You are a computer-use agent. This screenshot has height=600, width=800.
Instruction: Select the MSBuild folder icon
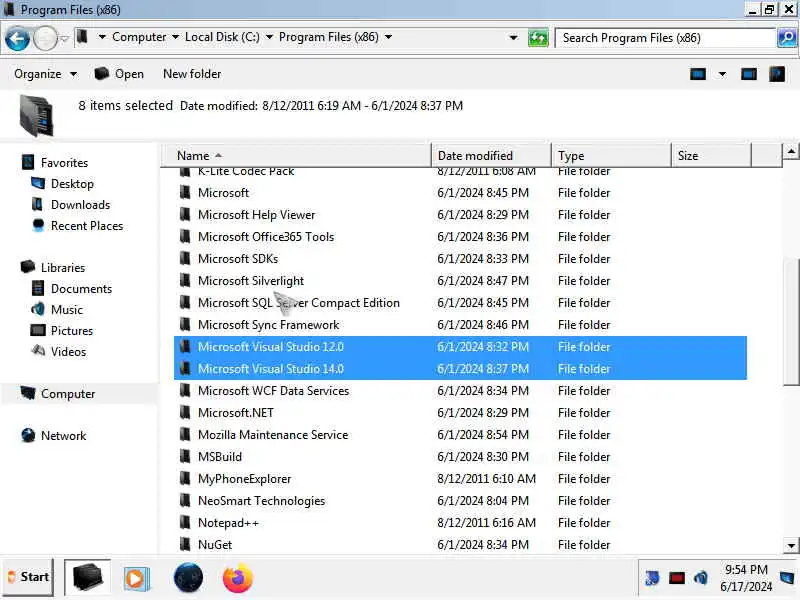pyautogui.click(x=185, y=456)
